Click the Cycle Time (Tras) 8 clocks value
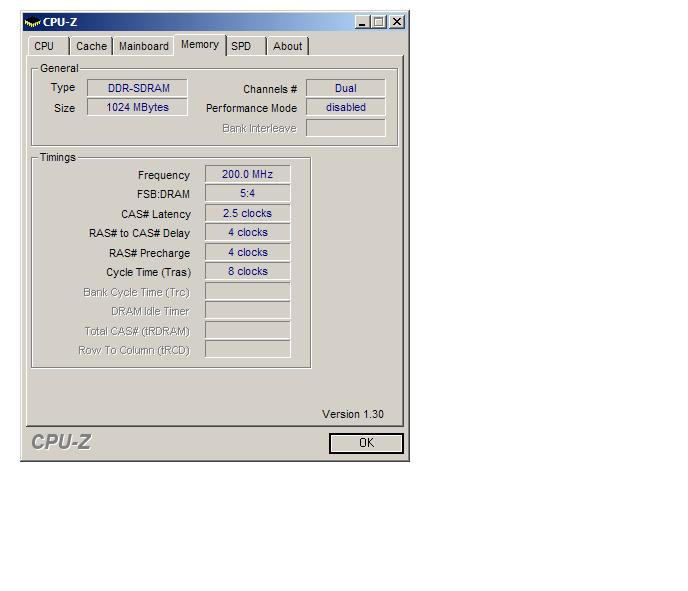Screen dimensions: 688x591 pos(247,271)
